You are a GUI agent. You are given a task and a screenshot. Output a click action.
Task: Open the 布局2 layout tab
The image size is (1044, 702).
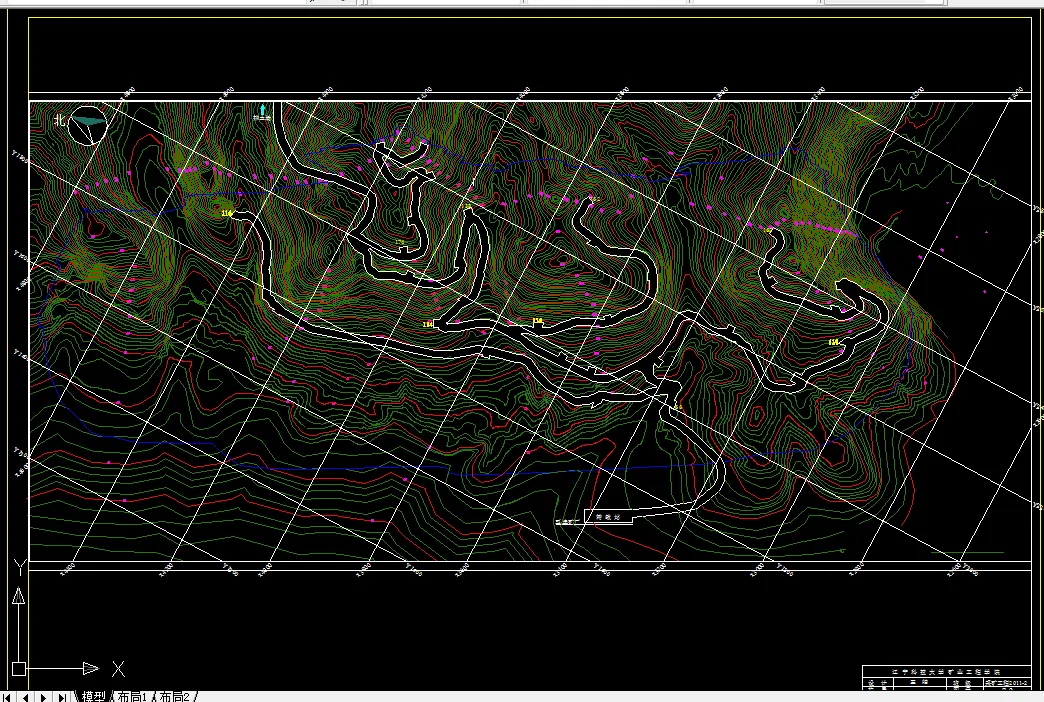(x=174, y=697)
